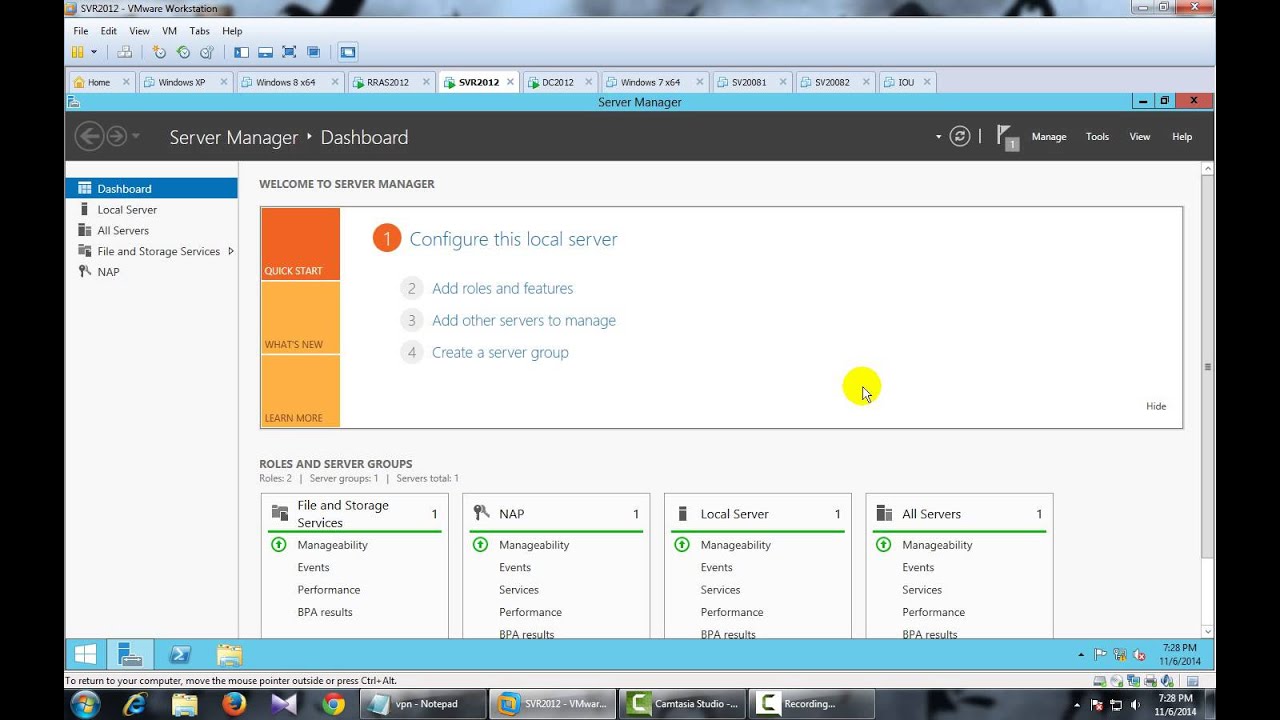Open the snapshot manager icon

207,52
